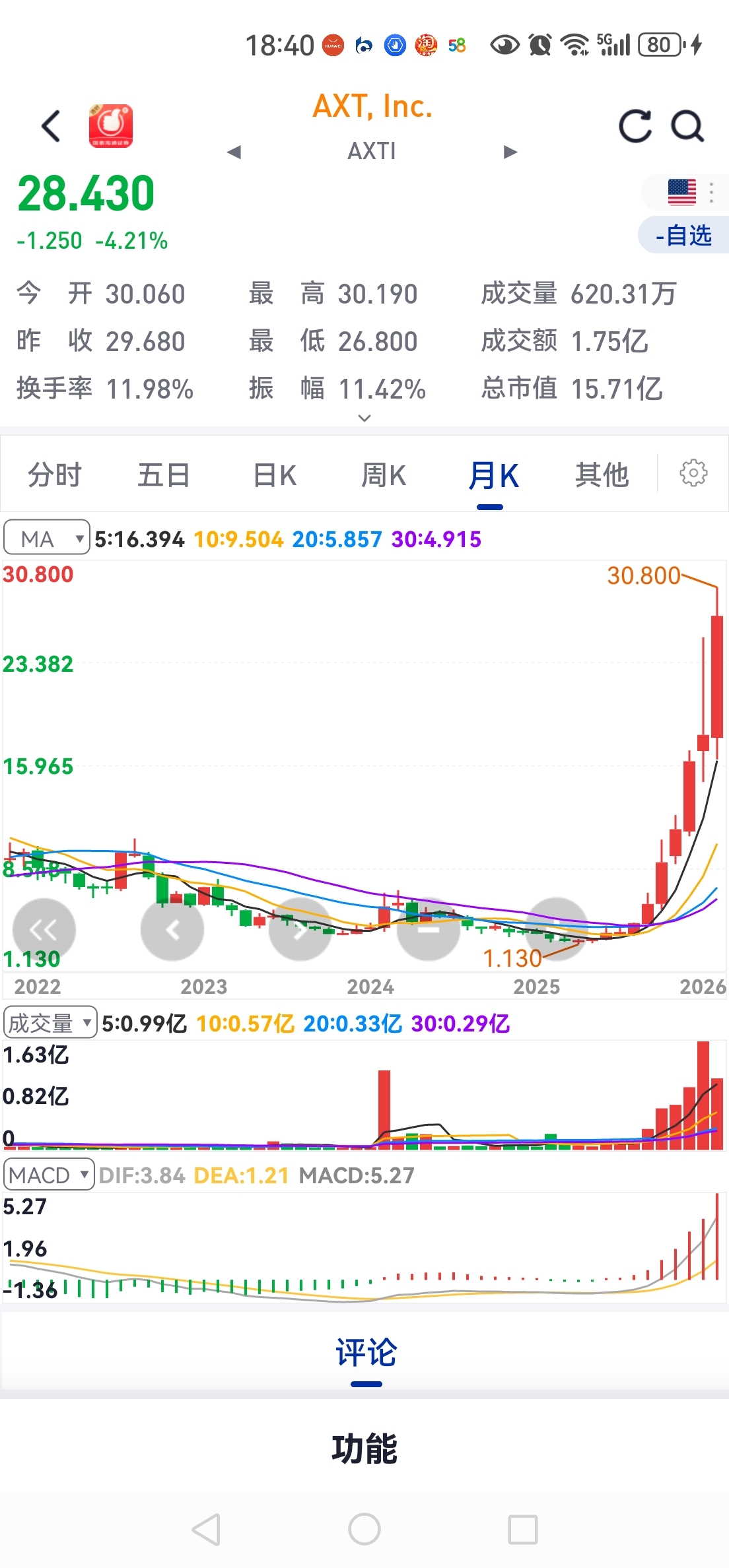The width and height of the screenshot is (729, 1568).
Task: Select the 月K monthly candlestick tab
Action: [x=493, y=475]
